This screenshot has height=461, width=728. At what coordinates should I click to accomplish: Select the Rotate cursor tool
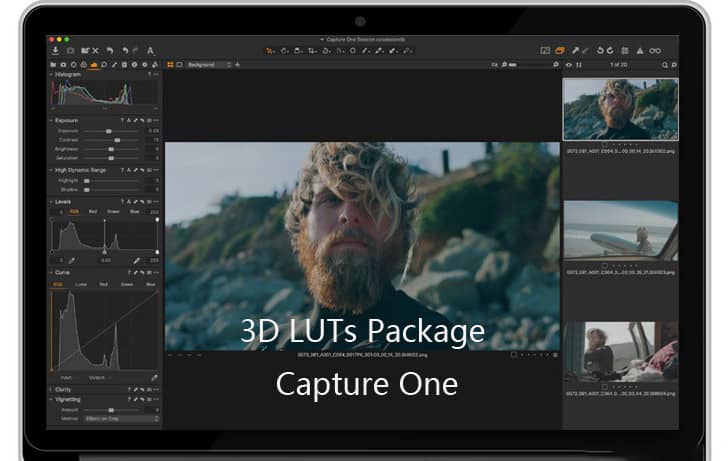coord(326,51)
